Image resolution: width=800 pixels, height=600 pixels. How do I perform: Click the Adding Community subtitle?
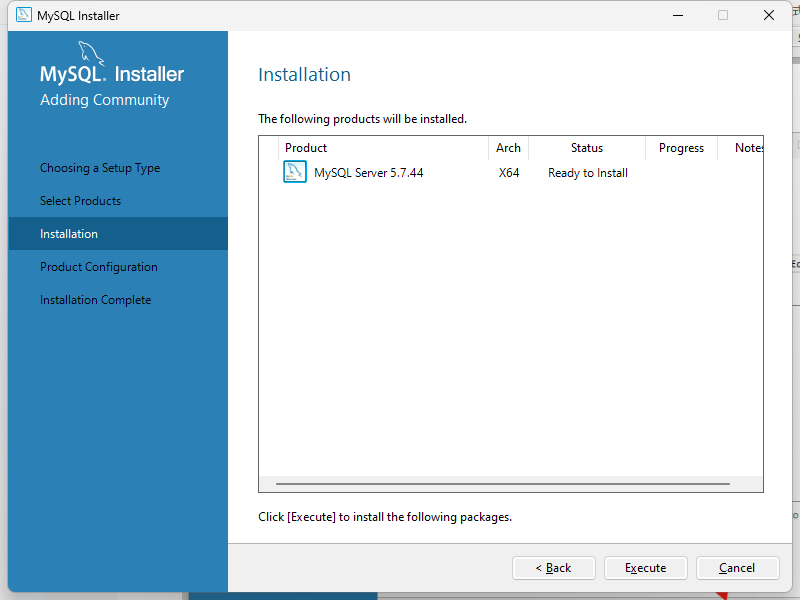coord(105,100)
